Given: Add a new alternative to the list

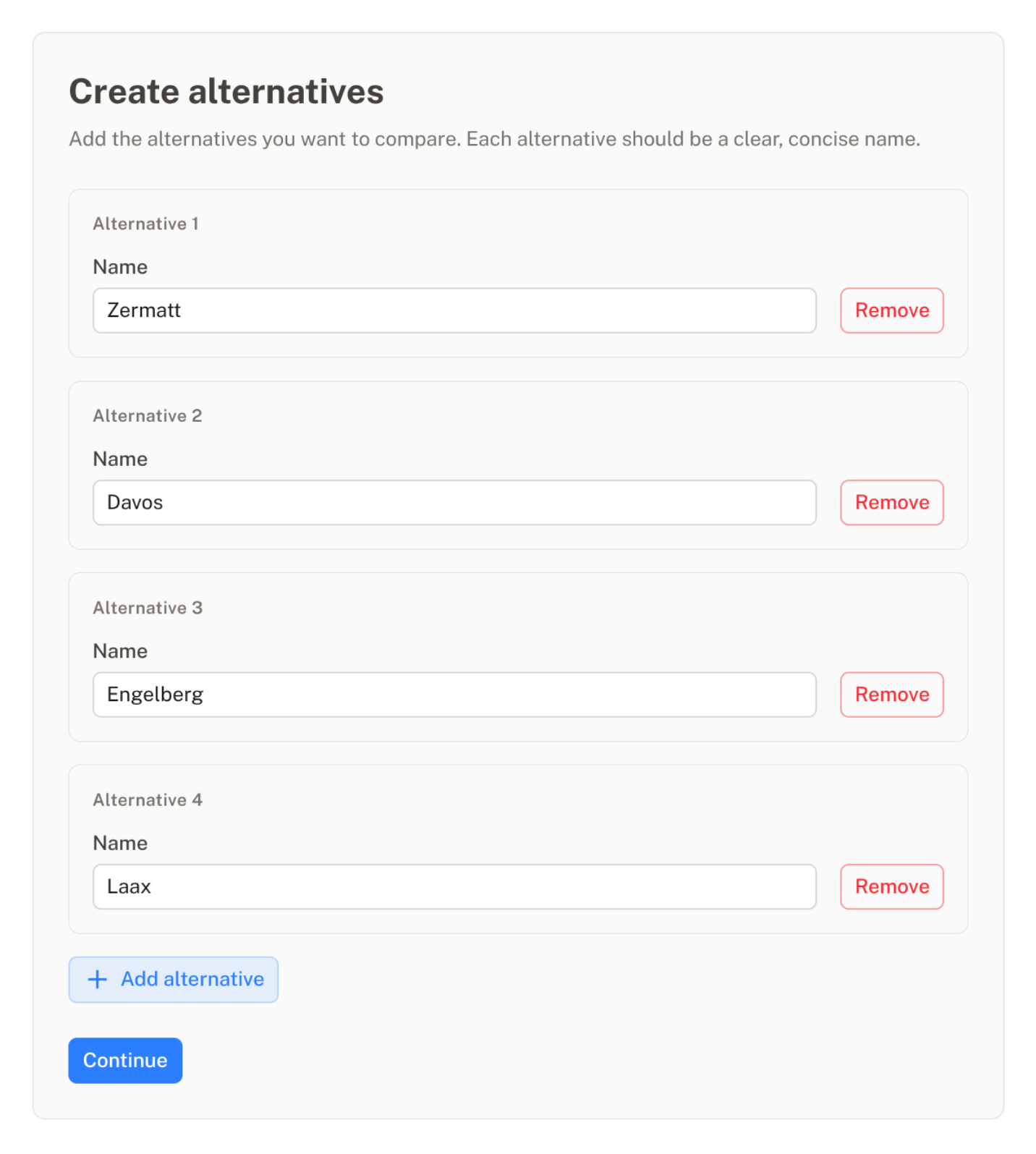Looking at the screenshot, I should click(173, 979).
